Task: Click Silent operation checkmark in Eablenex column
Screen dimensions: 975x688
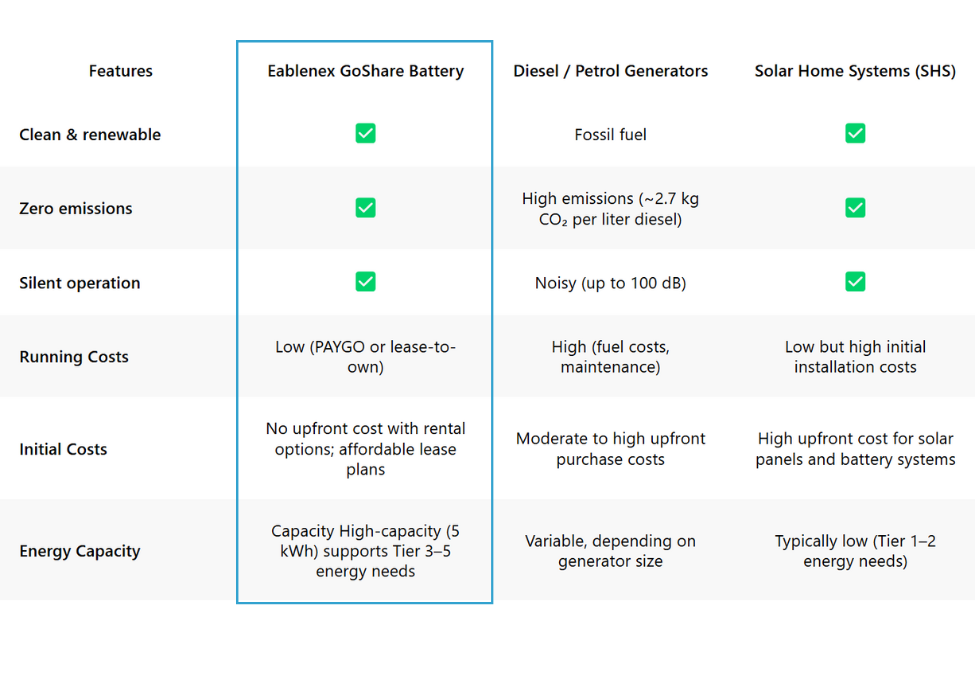Action: [x=365, y=281]
